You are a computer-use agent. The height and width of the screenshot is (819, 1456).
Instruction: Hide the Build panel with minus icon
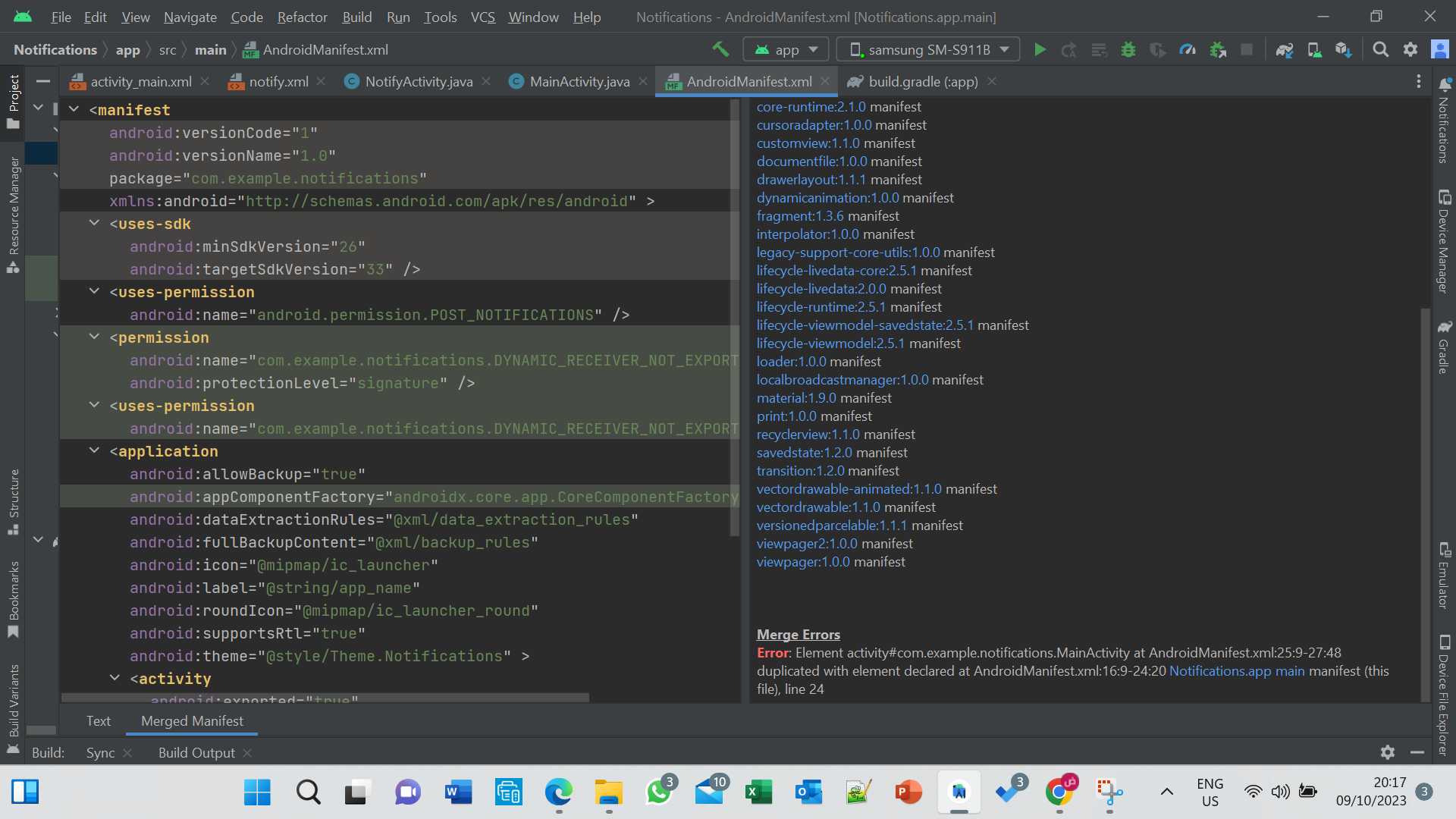point(1417,752)
